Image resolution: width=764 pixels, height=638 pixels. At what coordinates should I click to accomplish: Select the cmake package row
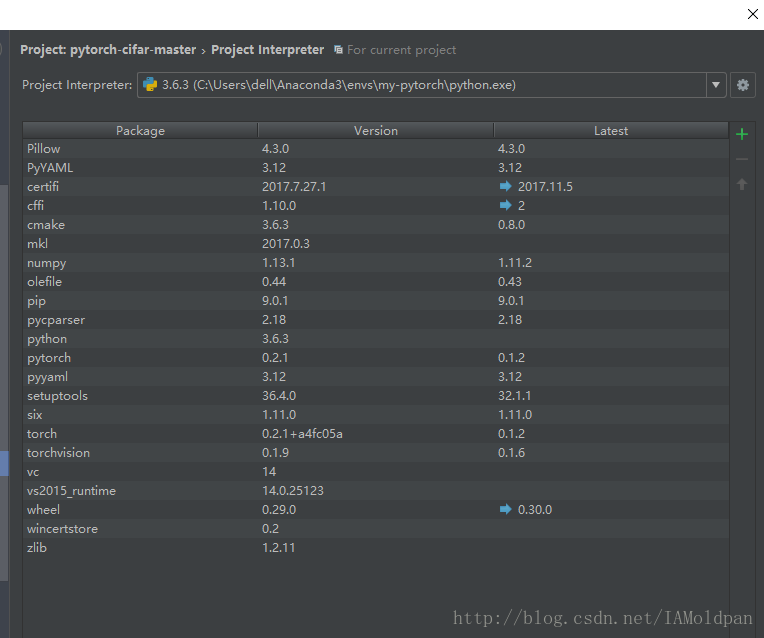(376, 225)
